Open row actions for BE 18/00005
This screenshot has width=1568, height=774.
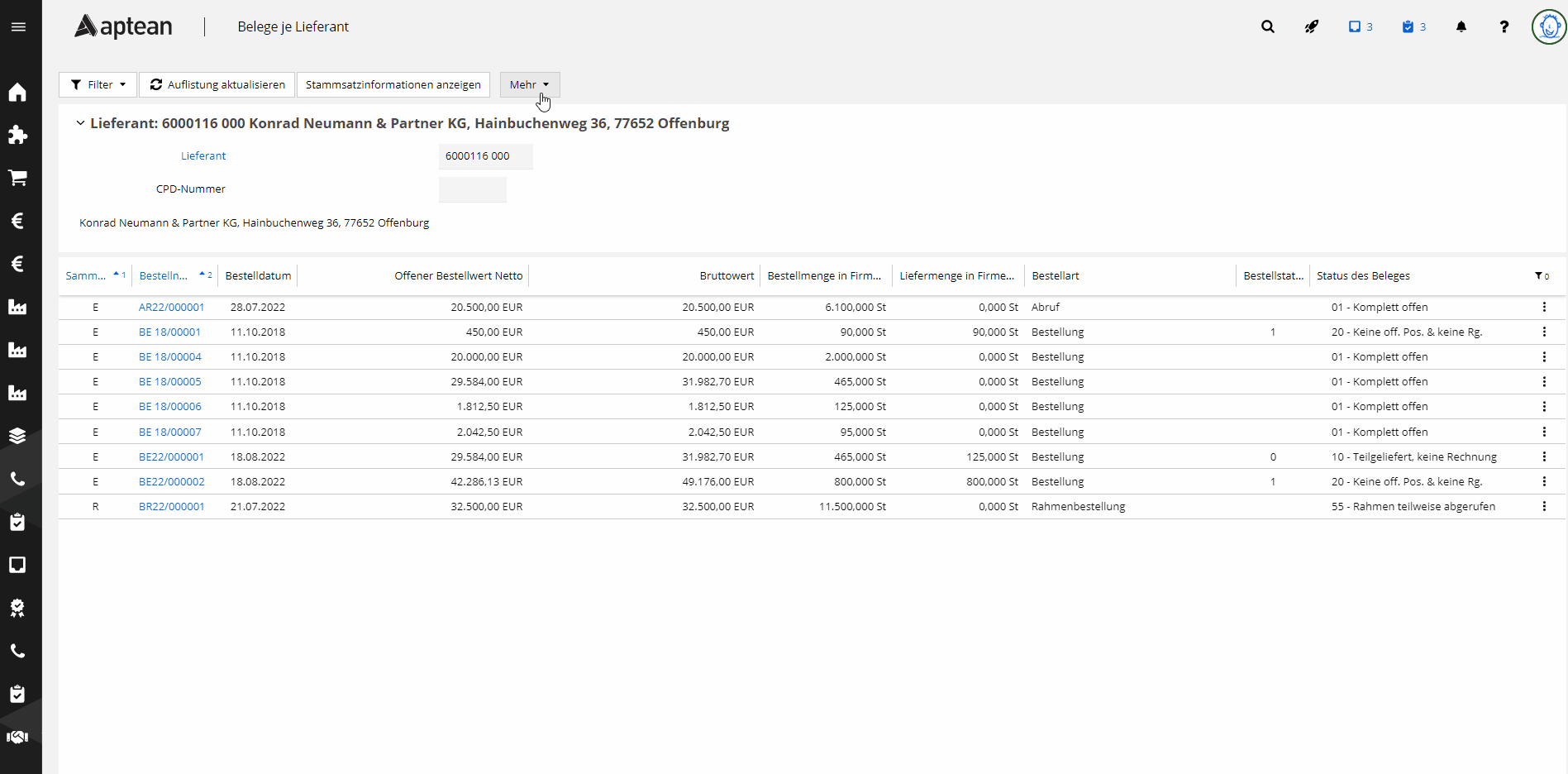point(1544,381)
